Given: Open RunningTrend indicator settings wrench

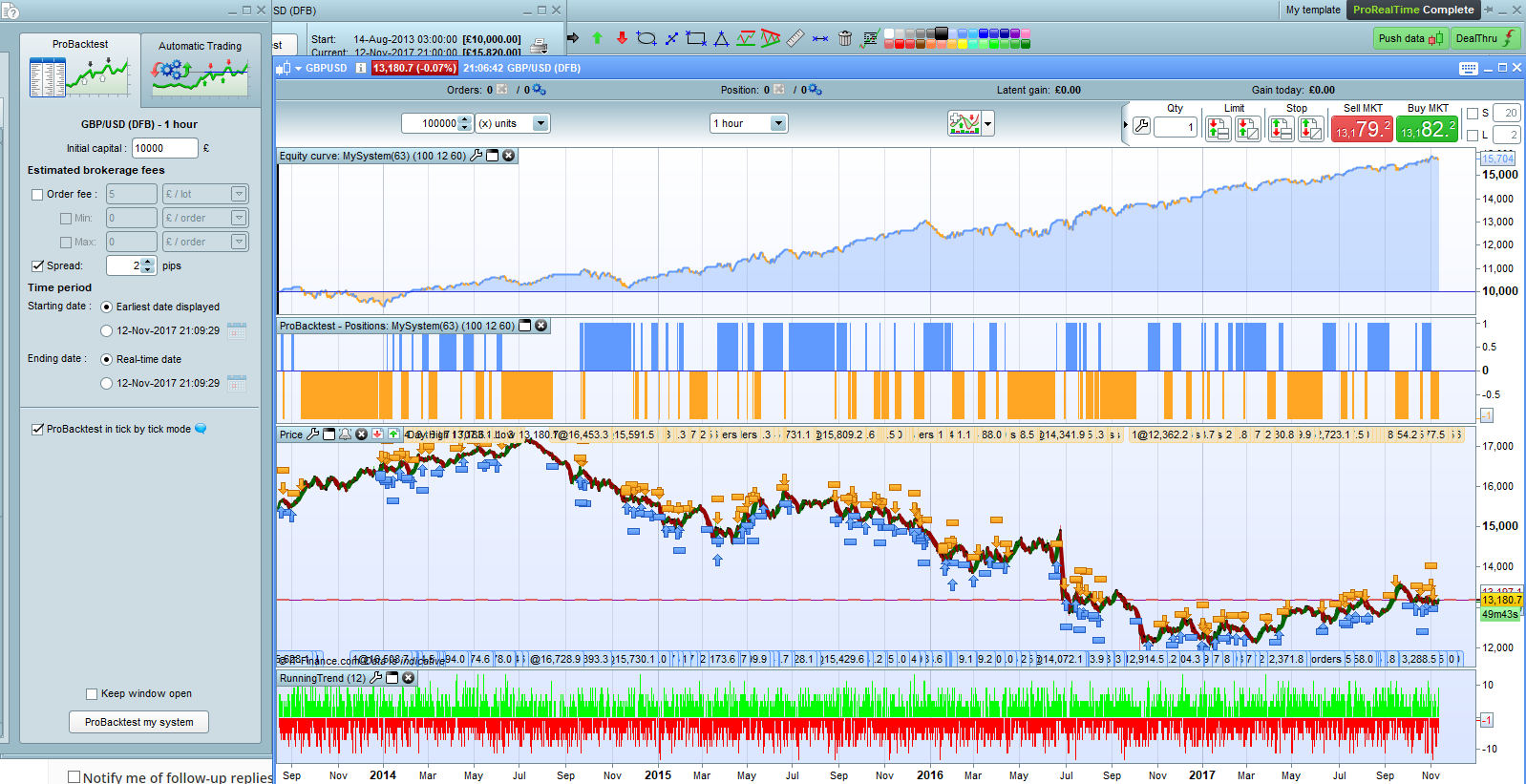Looking at the screenshot, I should pyautogui.click(x=376, y=678).
